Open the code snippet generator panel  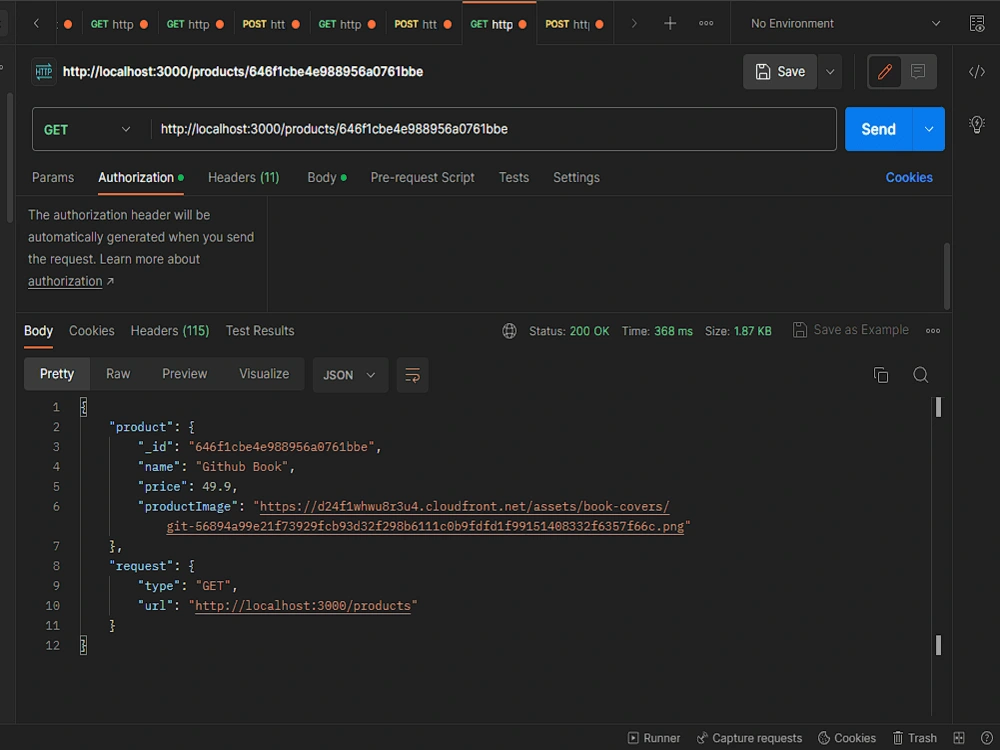(978, 71)
